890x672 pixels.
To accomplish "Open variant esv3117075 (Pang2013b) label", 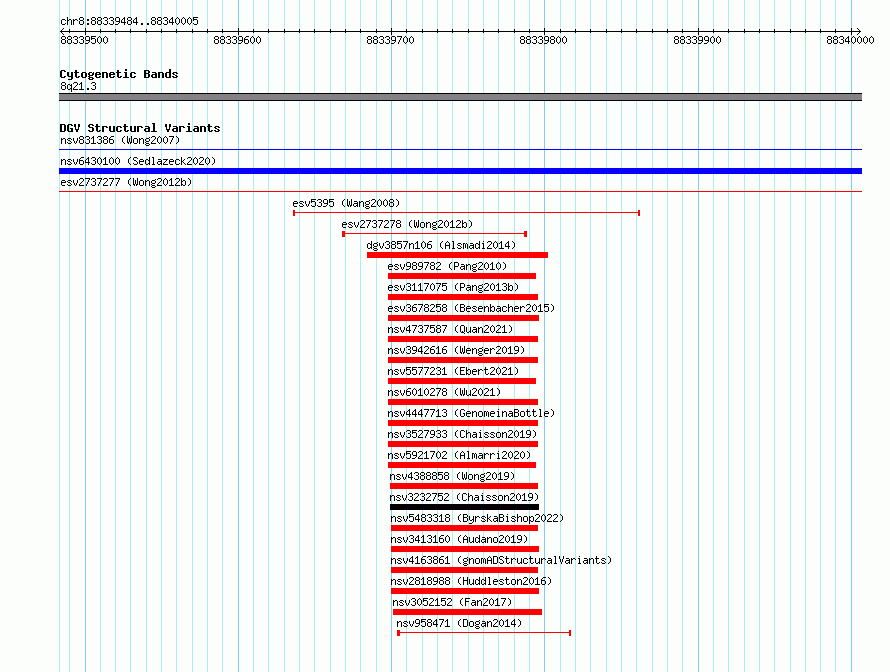I will 453,287.
